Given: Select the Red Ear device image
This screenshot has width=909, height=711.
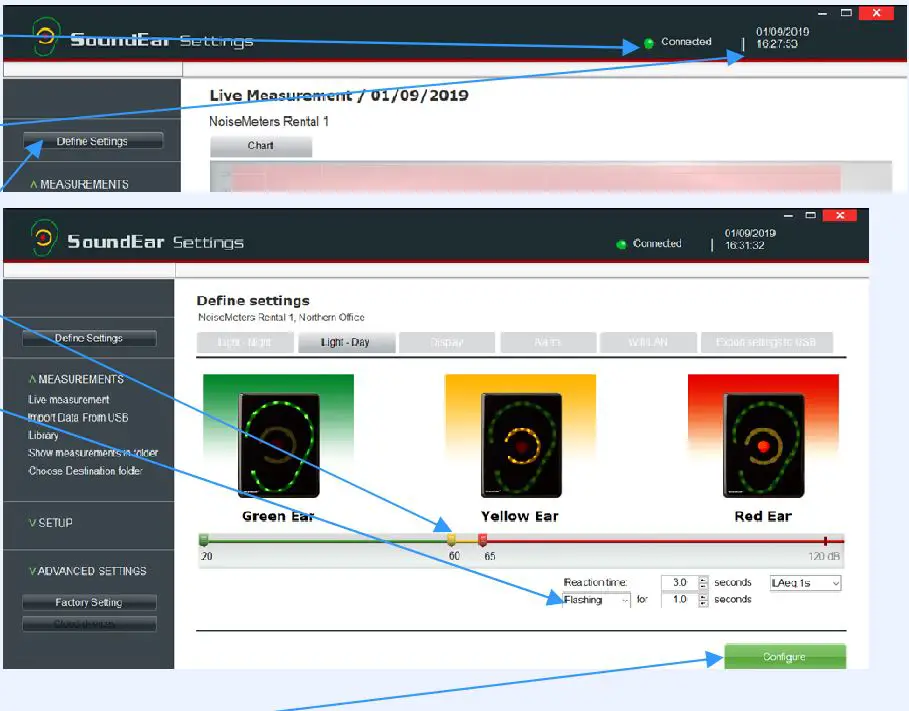Looking at the screenshot, I should click(763, 445).
